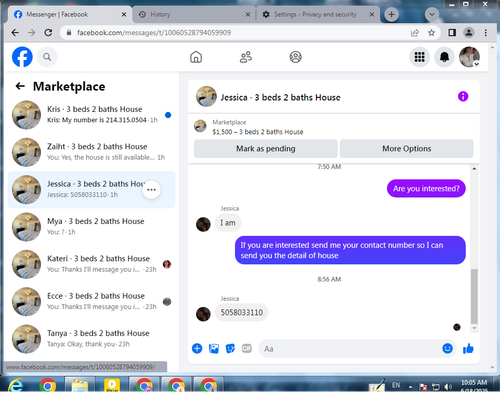Click the seen-receipt avatar below messages

pyautogui.click(x=457, y=327)
